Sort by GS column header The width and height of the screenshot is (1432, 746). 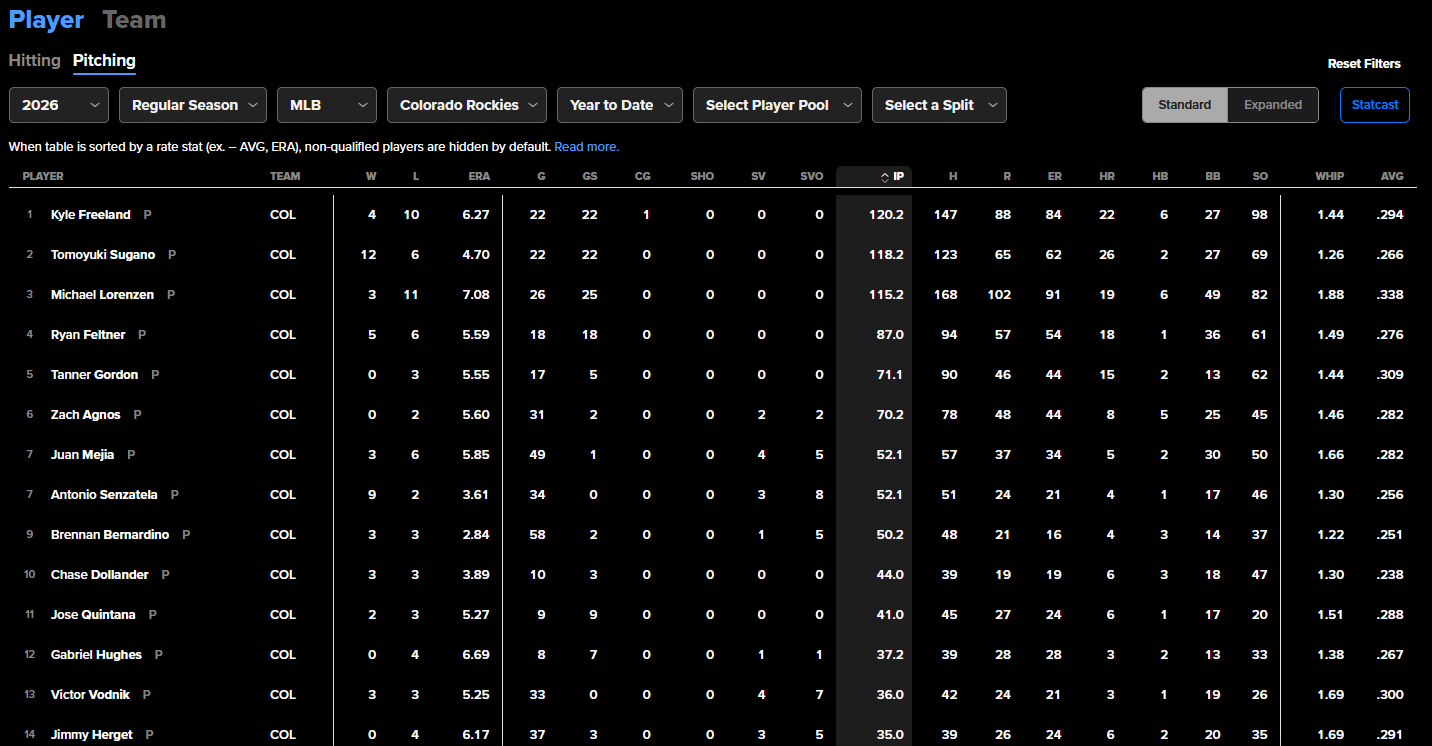(x=590, y=177)
